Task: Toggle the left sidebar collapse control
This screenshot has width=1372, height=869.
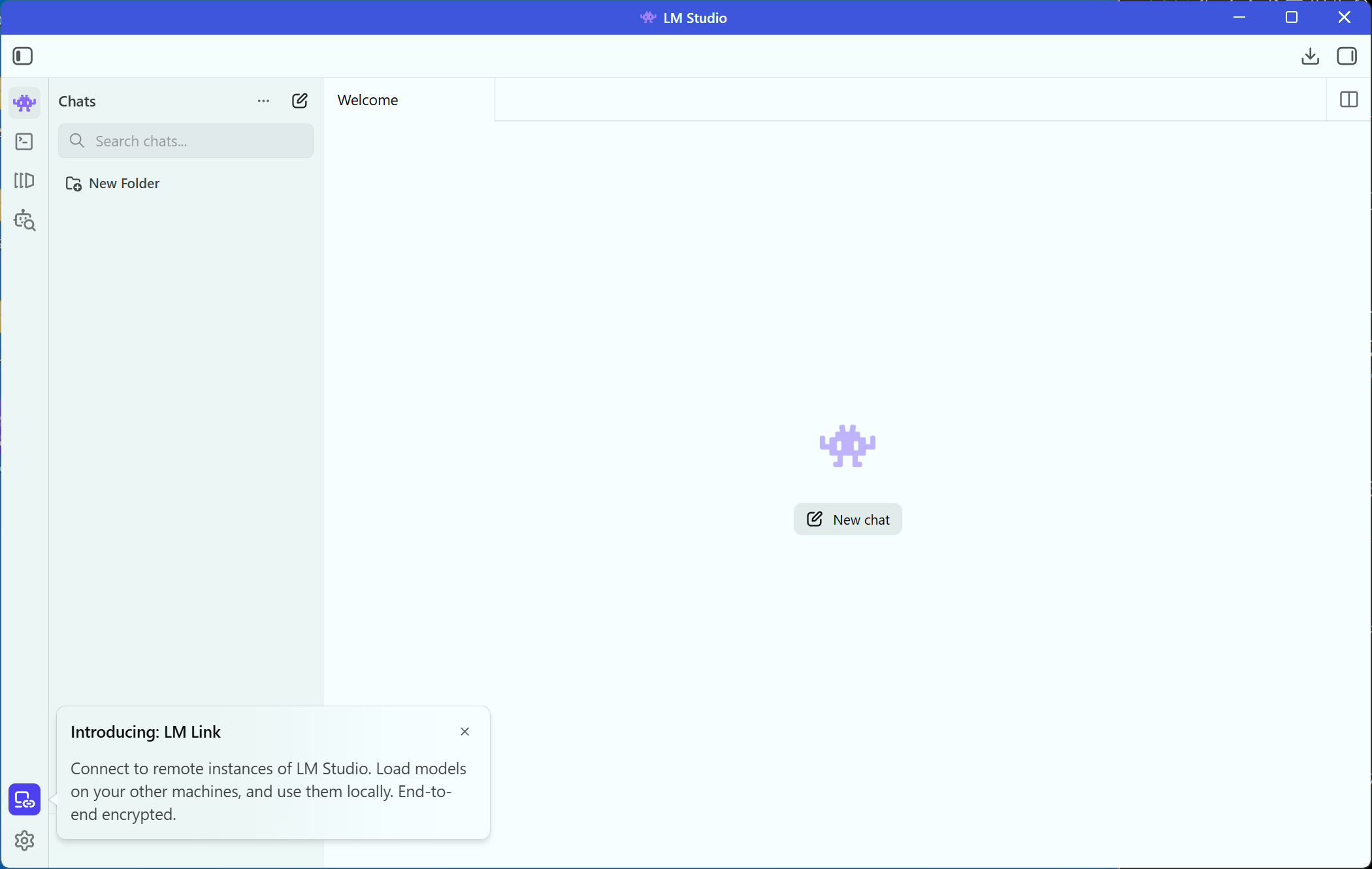Action: (23, 56)
